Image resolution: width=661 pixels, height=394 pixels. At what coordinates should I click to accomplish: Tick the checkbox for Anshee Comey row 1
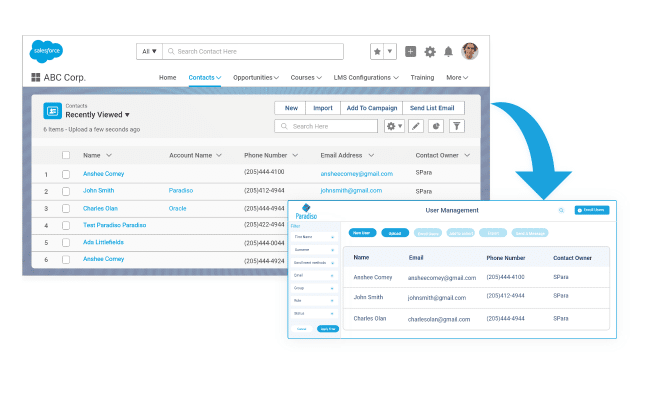click(x=66, y=174)
